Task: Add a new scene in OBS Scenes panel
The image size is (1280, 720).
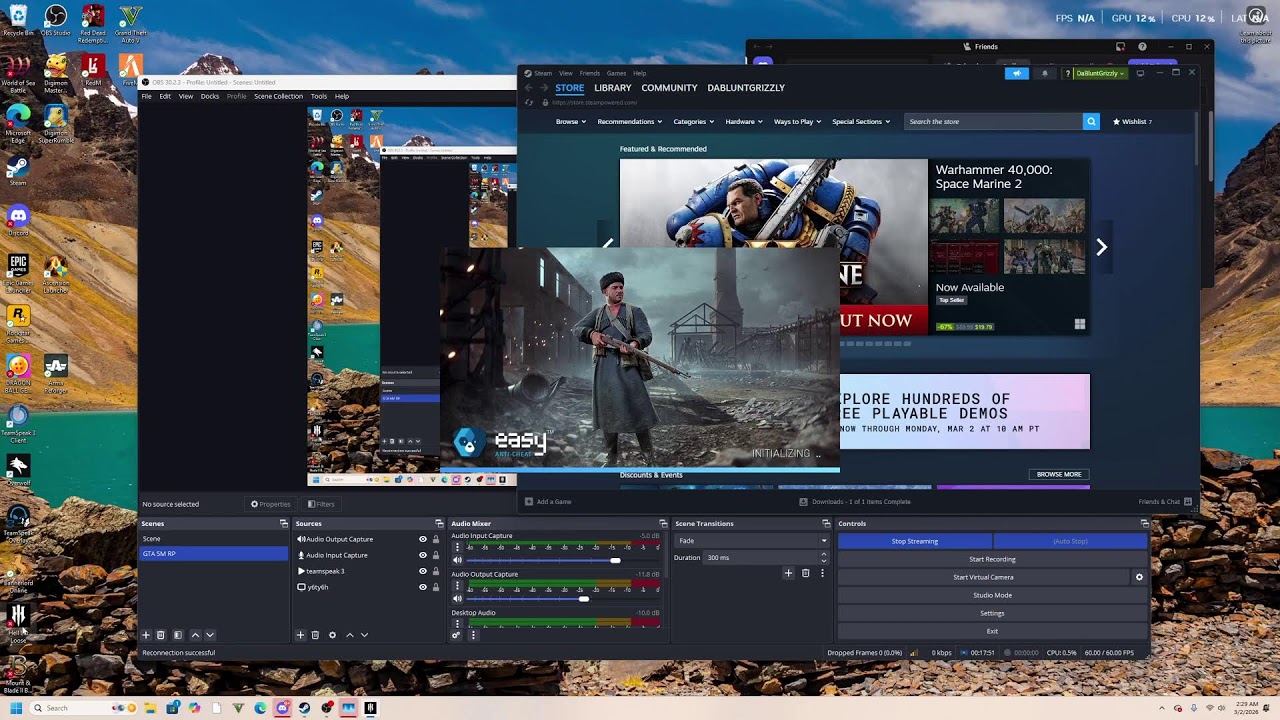Action: tap(146, 635)
